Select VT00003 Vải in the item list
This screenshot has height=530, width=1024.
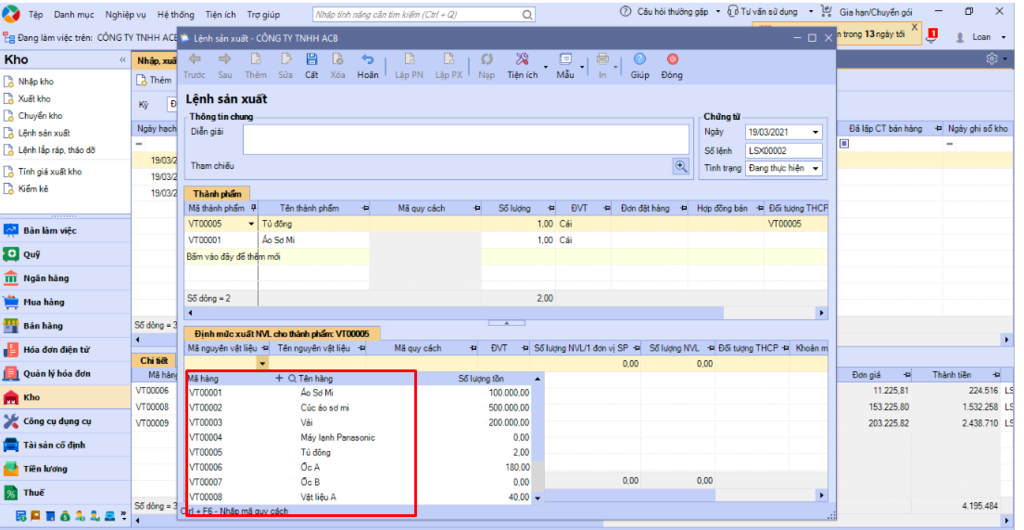pyautogui.click(x=359, y=422)
